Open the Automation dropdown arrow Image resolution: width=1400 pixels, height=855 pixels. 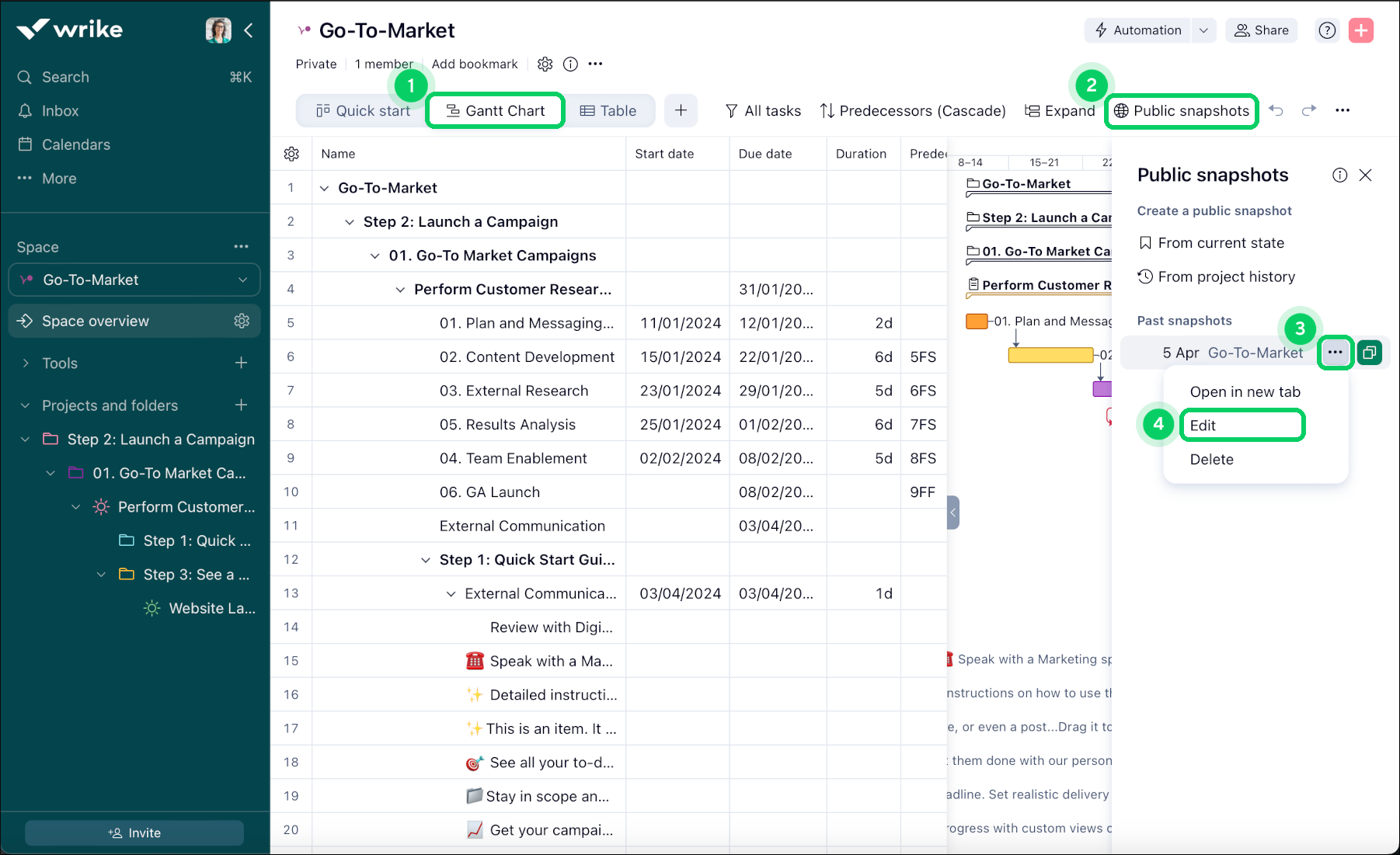coord(1203,30)
